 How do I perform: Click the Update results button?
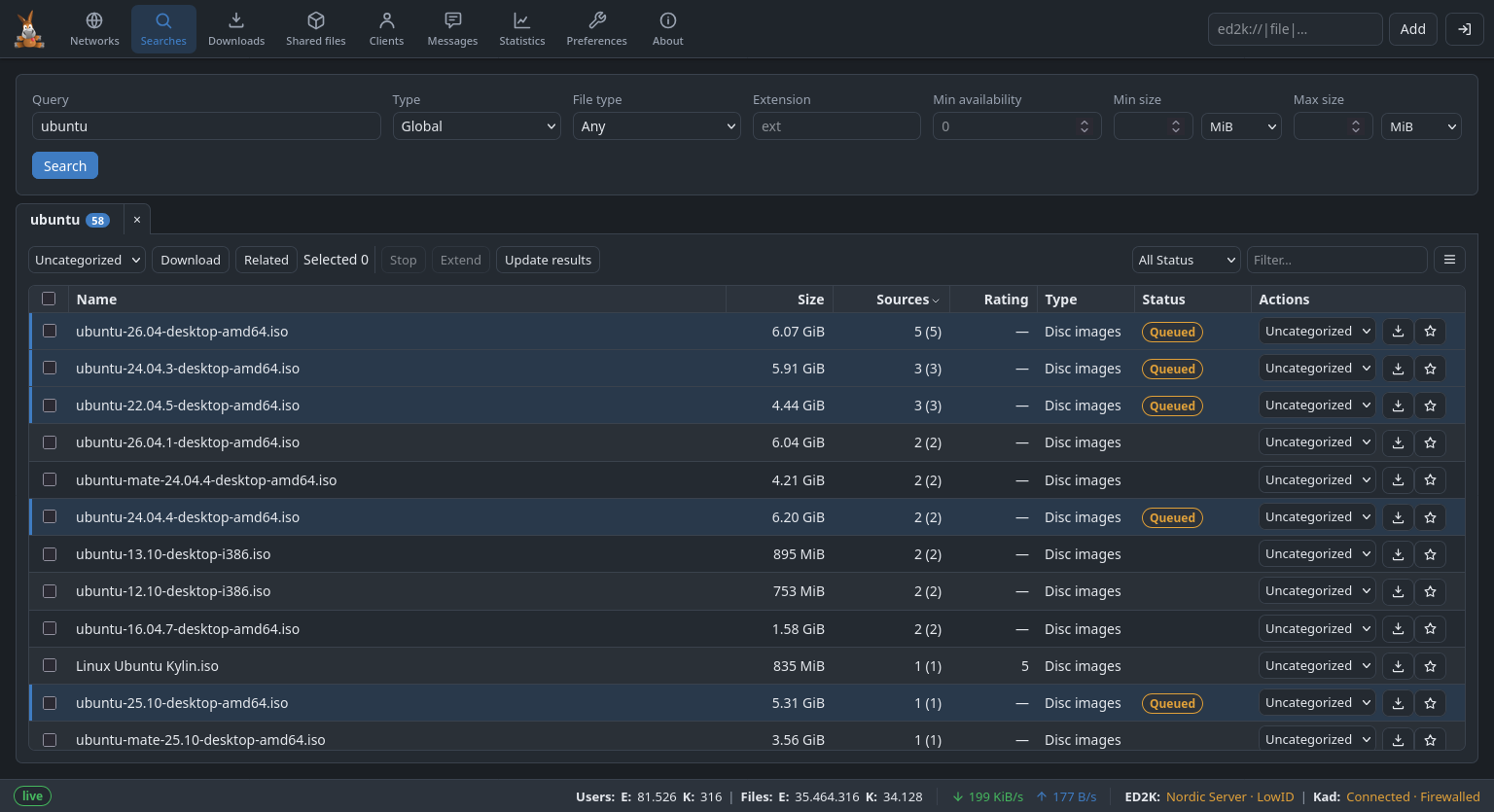coord(548,260)
